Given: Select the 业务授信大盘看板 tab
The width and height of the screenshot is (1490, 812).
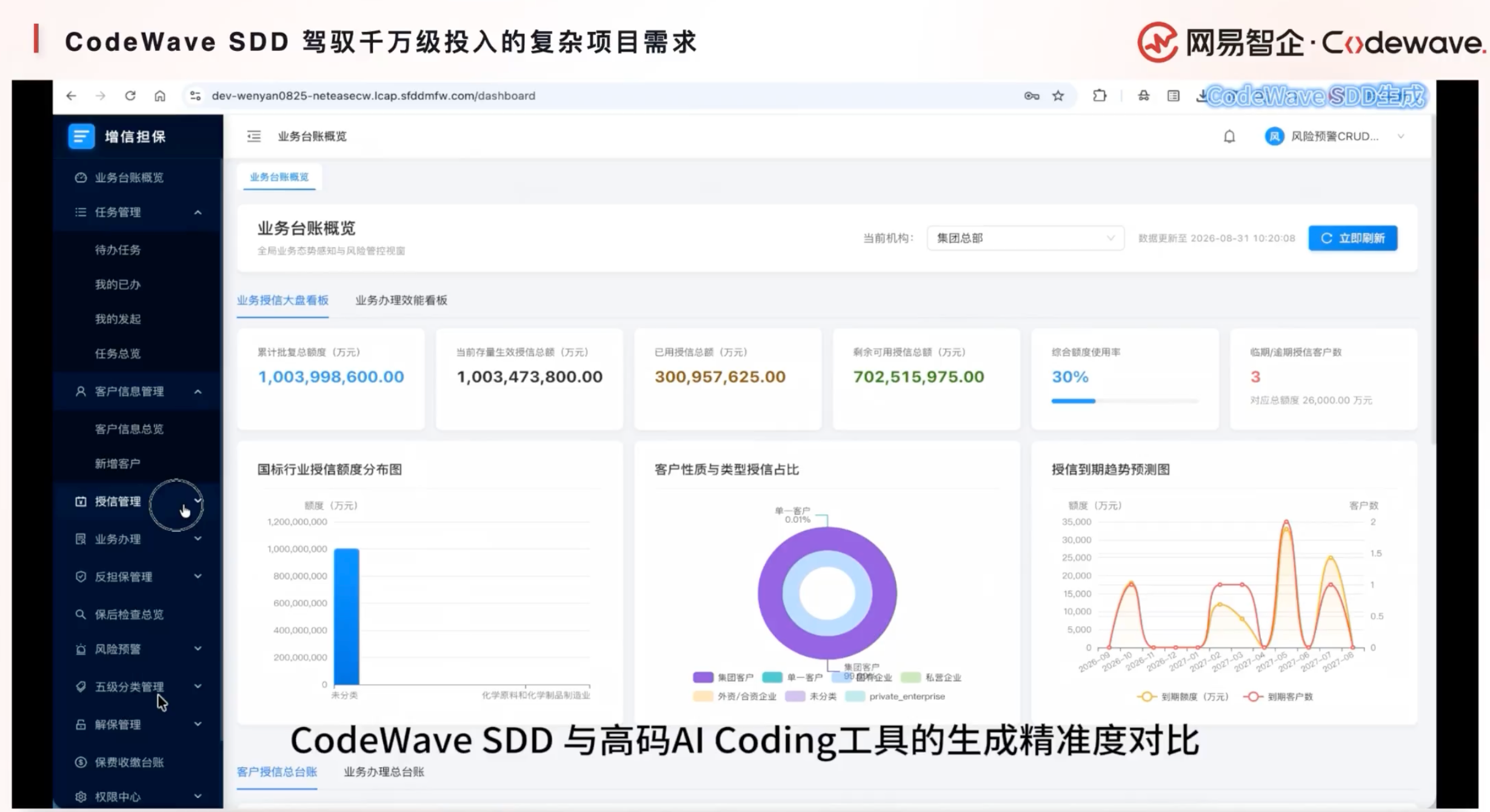Looking at the screenshot, I should click(x=282, y=301).
